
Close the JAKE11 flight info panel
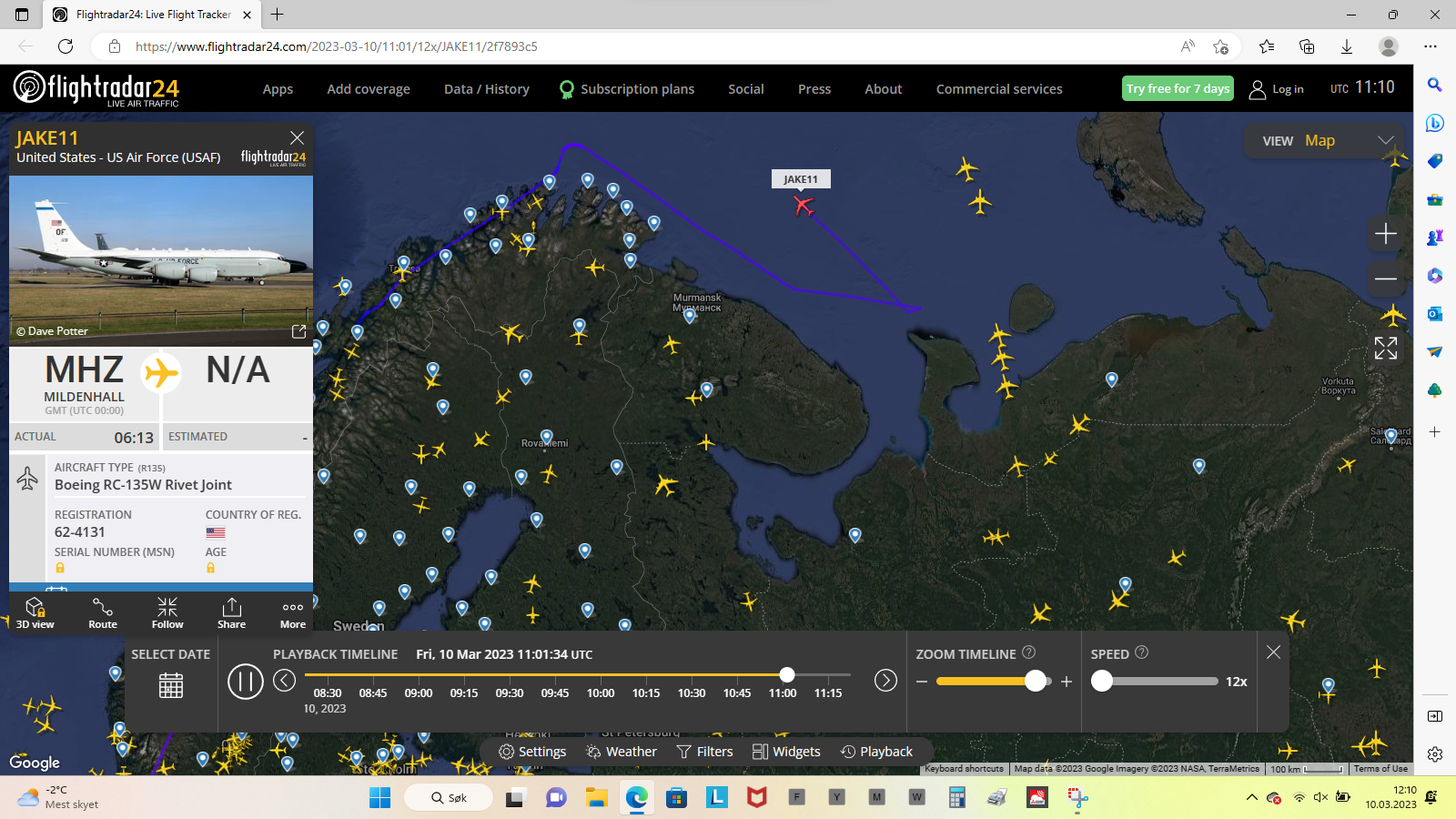pos(297,137)
